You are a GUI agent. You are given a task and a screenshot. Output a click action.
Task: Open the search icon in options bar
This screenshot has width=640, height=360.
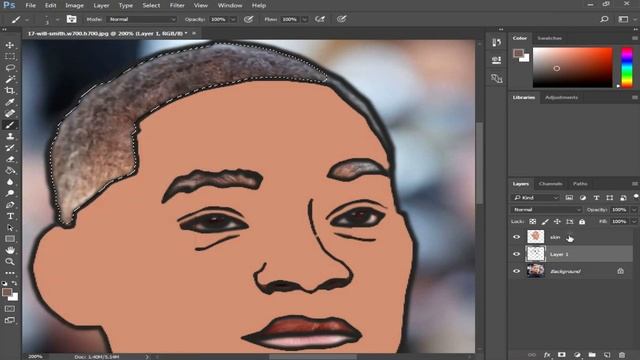(604, 19)
